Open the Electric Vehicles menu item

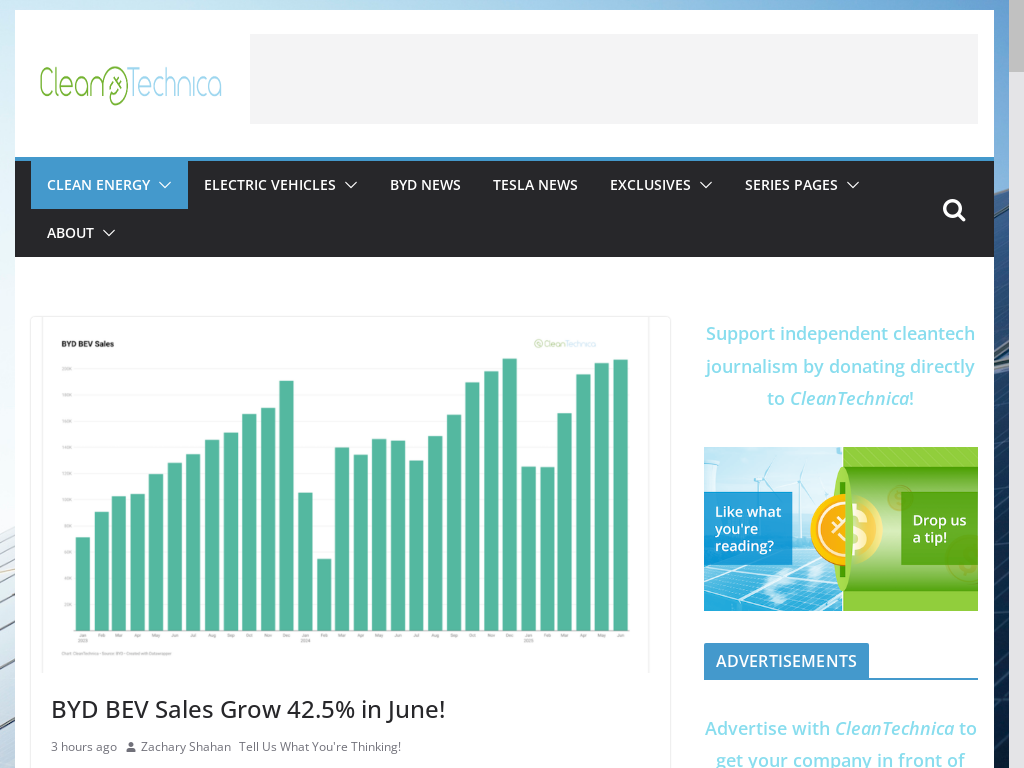270,185
